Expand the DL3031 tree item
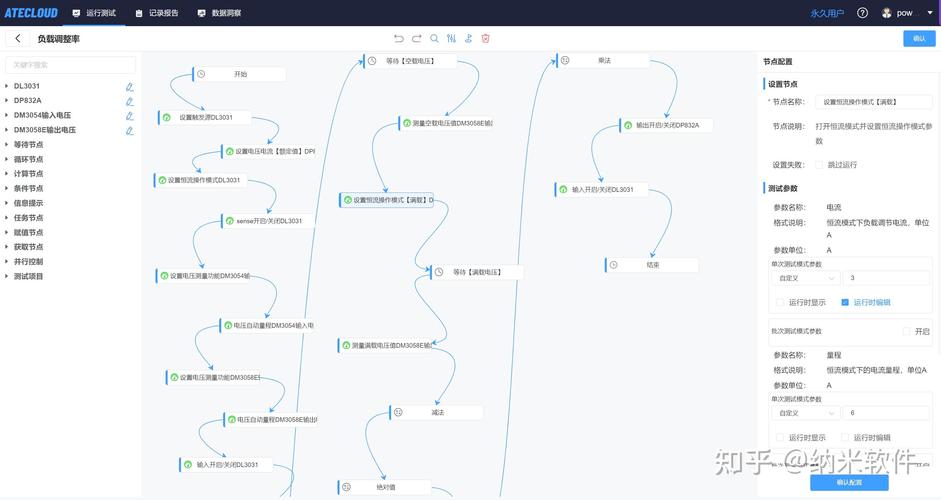The height and width of the screenshot is (500, 941). (x=7, y=86)
